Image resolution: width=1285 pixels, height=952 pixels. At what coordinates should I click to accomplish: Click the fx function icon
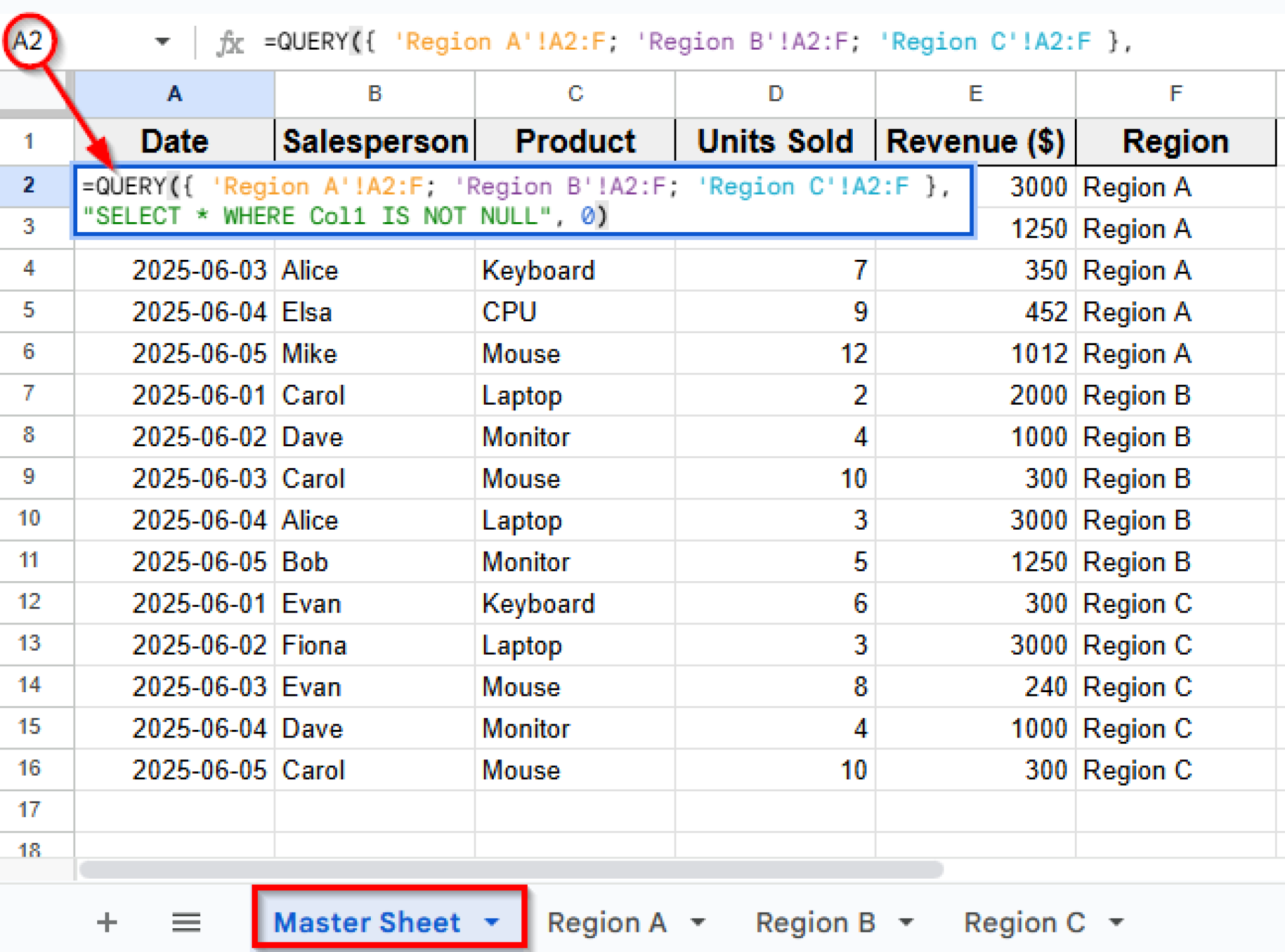[230, 43]
